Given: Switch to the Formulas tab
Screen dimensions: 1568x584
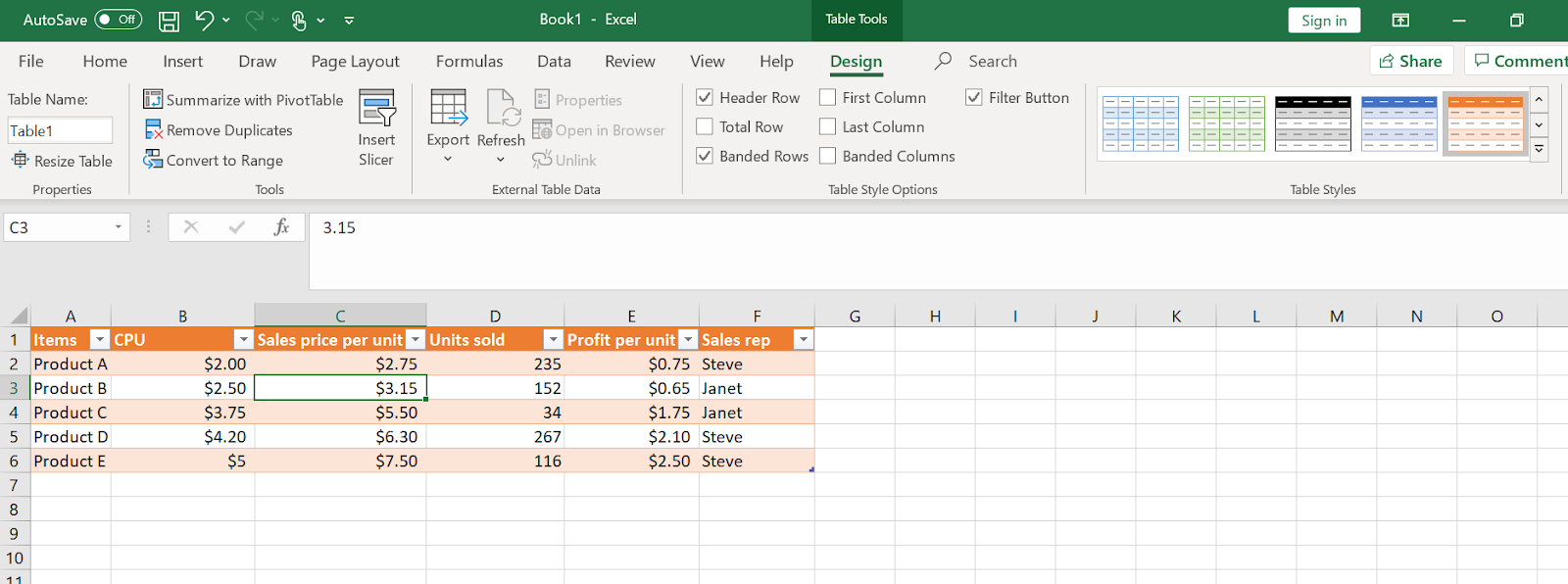Looking at the screenshot, I should 469,61.
